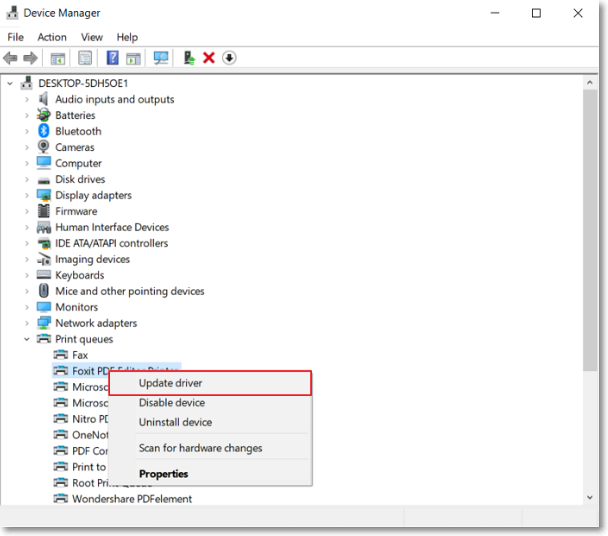Open the File menu
This screenshot has height=536, width=608.
16,37
